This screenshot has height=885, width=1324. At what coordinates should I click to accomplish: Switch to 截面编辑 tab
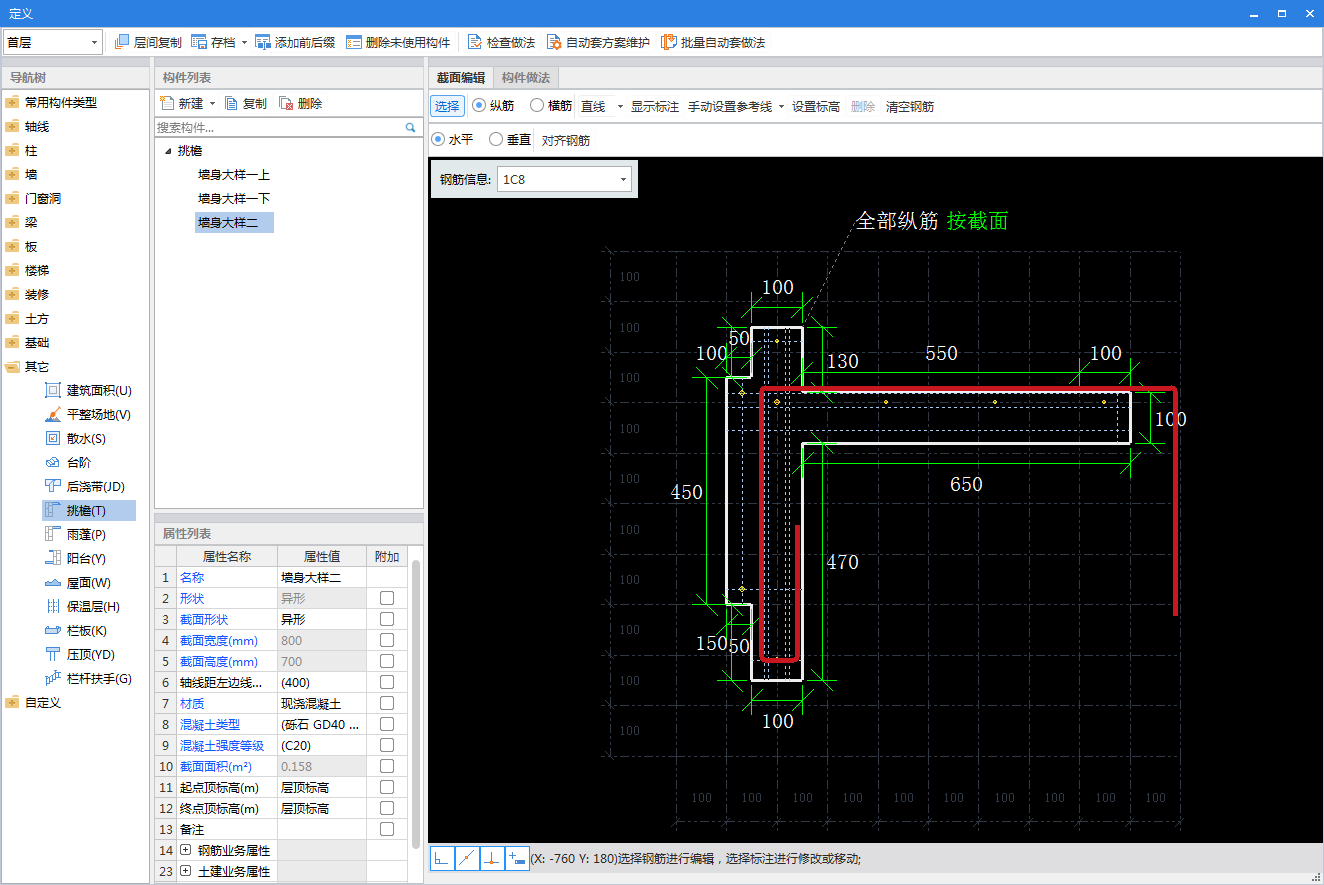(460, 77)
